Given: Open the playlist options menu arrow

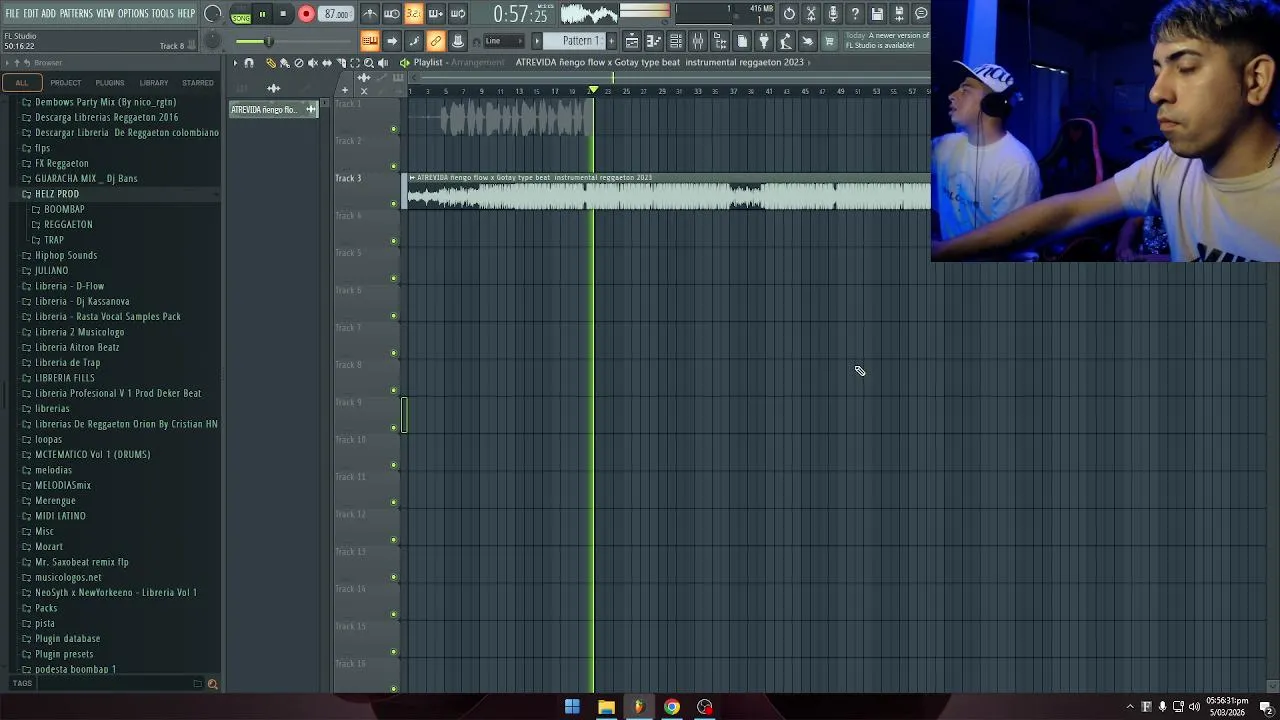Looking at the screenshot, I should [x=235, y=62].
